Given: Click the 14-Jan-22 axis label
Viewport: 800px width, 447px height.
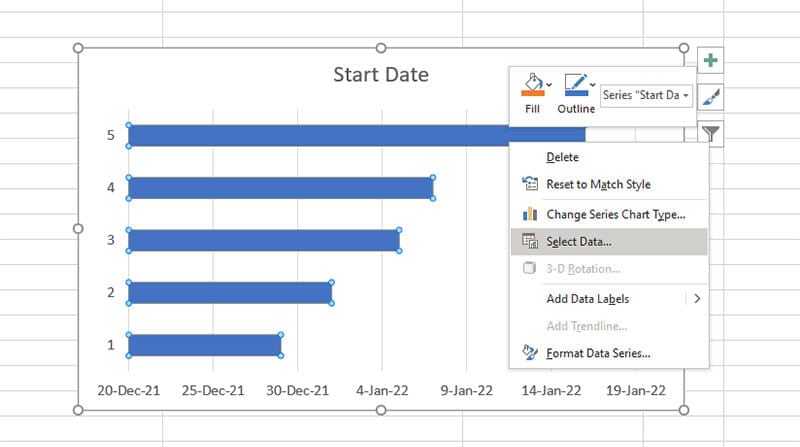Looking at the screenshot, I should (x=551, y=391).
